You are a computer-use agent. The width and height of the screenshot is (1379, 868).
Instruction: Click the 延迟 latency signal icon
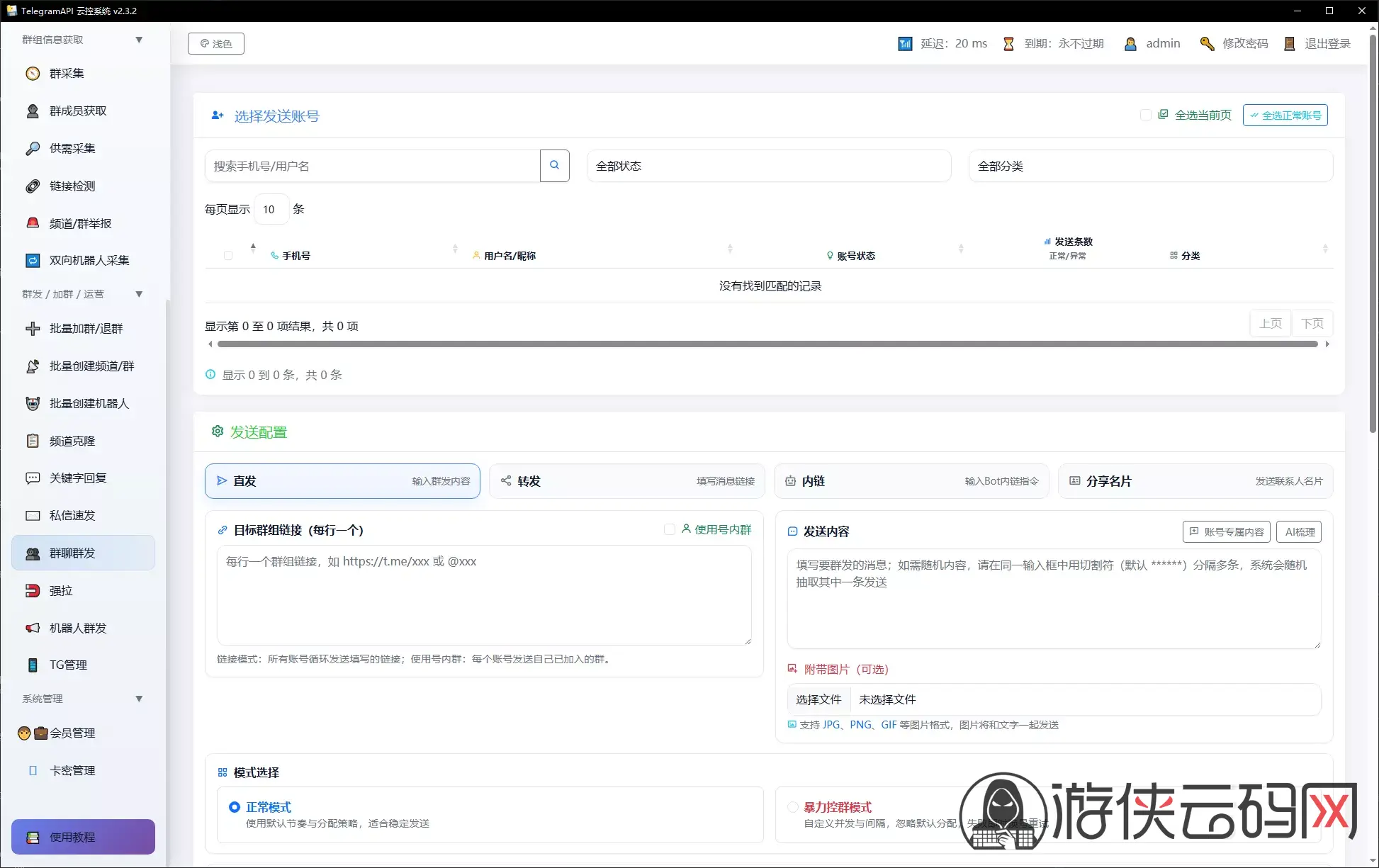tap(905, 44)
